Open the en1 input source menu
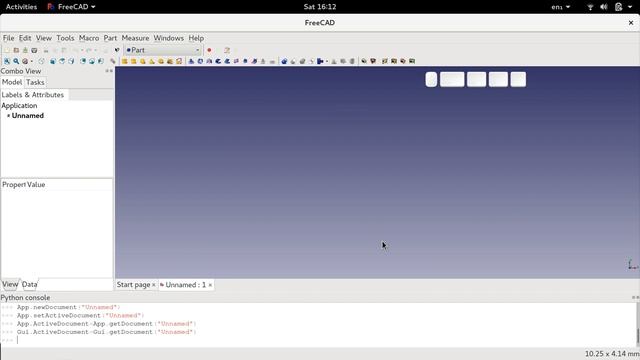Image resolution: width=640 pixels, height=360 pixels. [560, 7]
